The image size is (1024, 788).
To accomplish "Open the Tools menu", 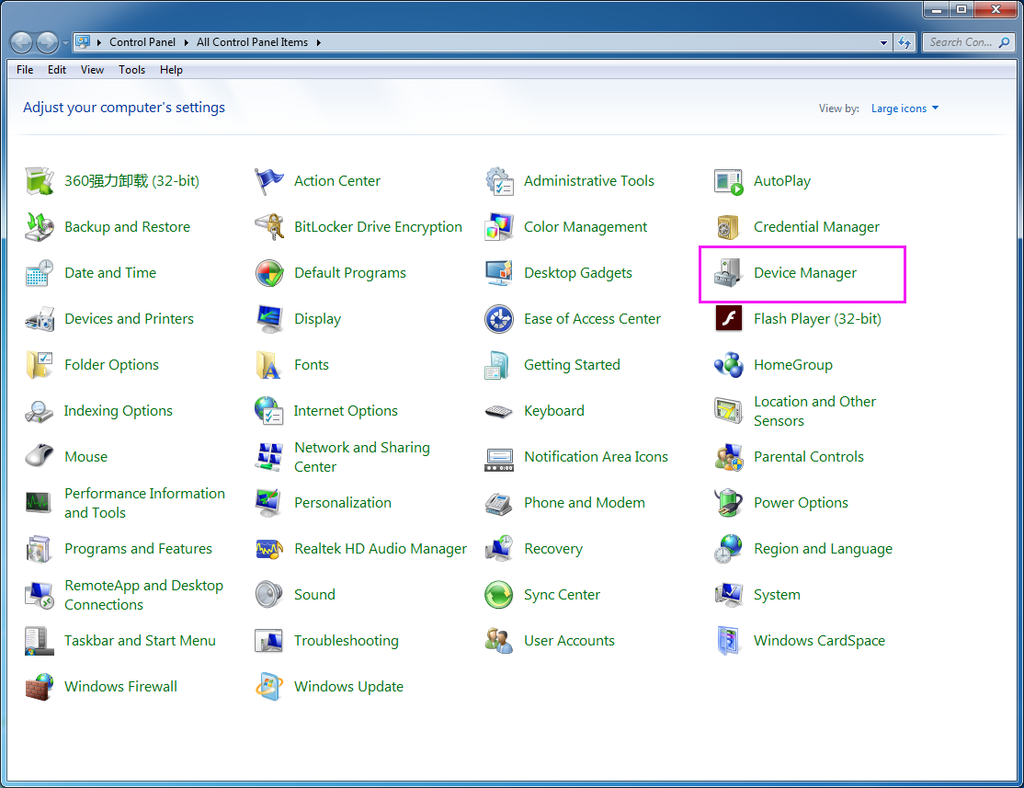I will point(132,70).
